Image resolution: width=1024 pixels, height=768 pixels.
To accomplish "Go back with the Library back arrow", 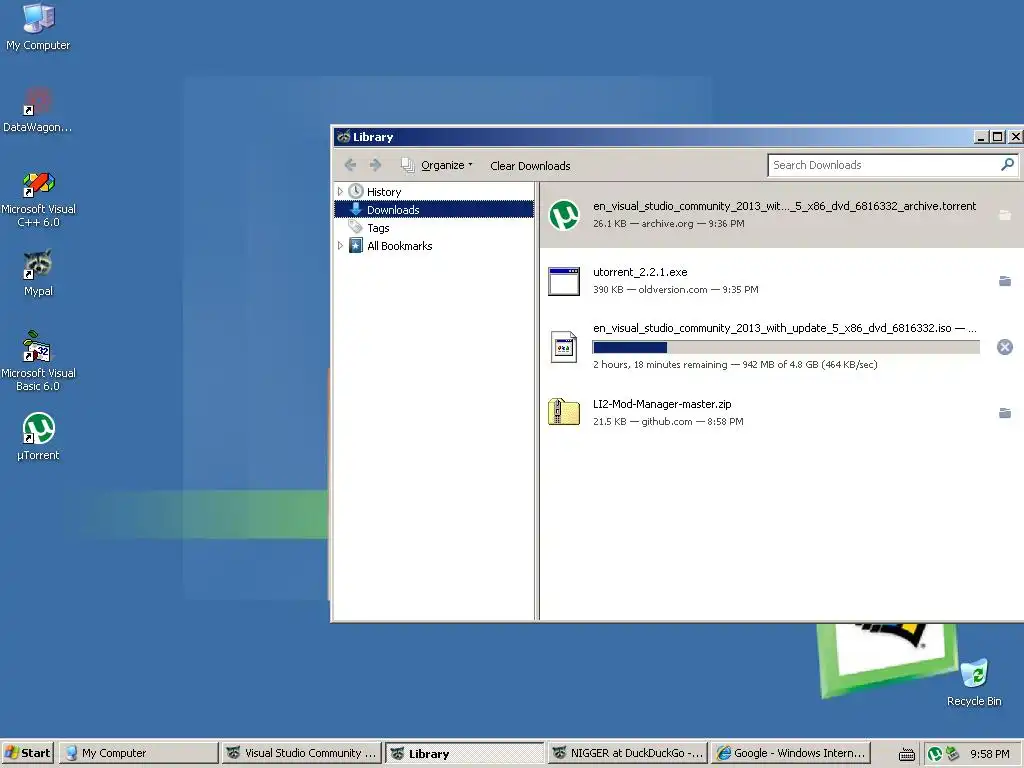I will pyautogui.click(x=350, y=165).
